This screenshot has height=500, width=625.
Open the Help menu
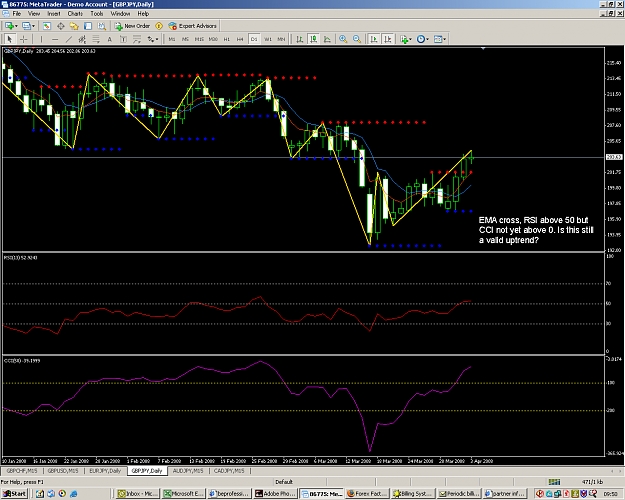pyautogui.click(x=143, y=14)
